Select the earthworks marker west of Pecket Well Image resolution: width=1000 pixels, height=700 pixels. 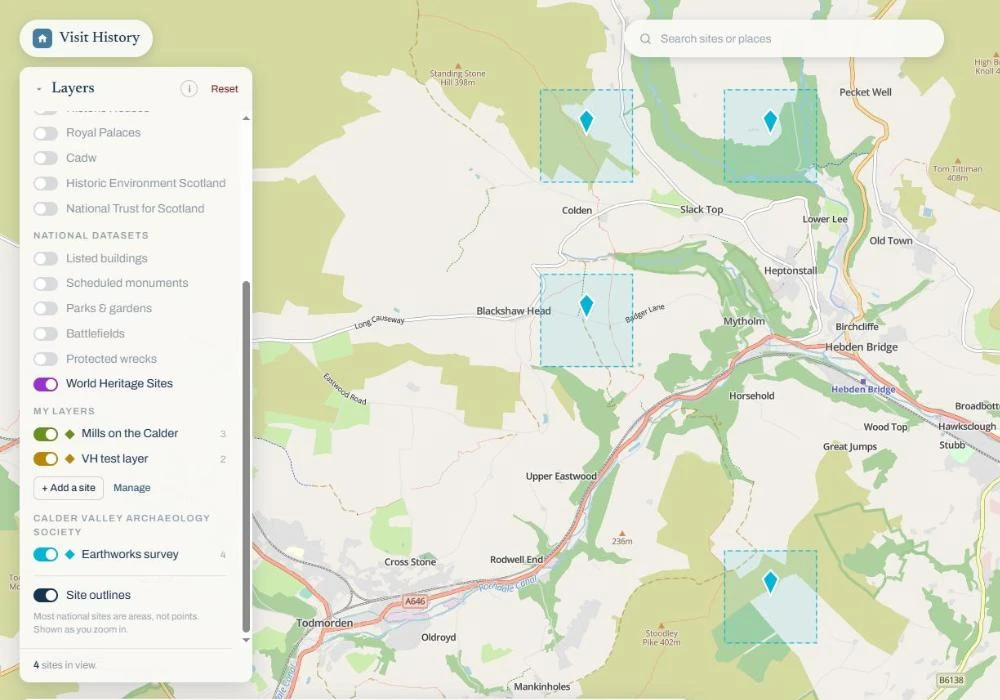770,121
